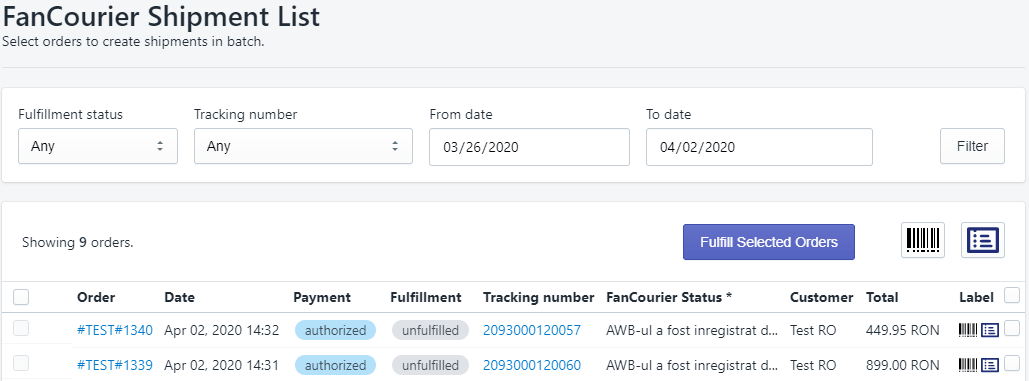Screen dimensions: 1029x381
Task: Edit the To date field
Action: pyautogui.click(x=759, y=147)
